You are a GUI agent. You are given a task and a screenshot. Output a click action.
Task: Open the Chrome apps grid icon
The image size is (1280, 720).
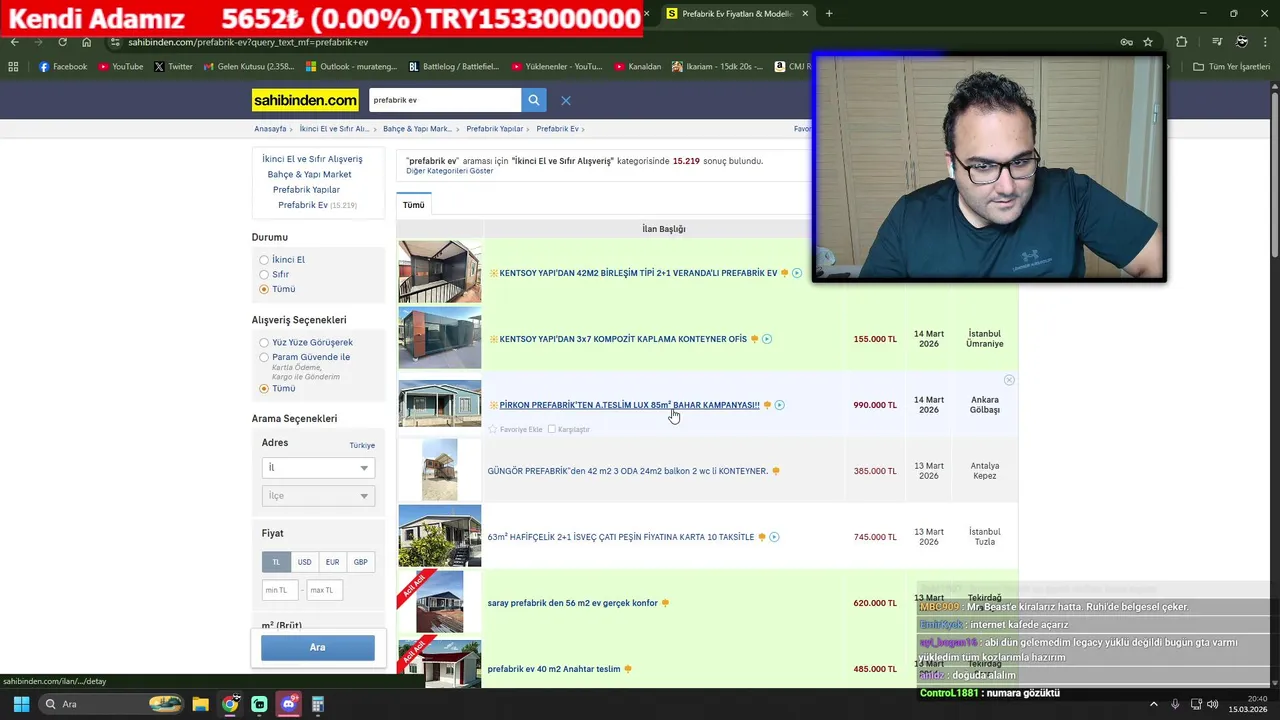click(13, 67)
